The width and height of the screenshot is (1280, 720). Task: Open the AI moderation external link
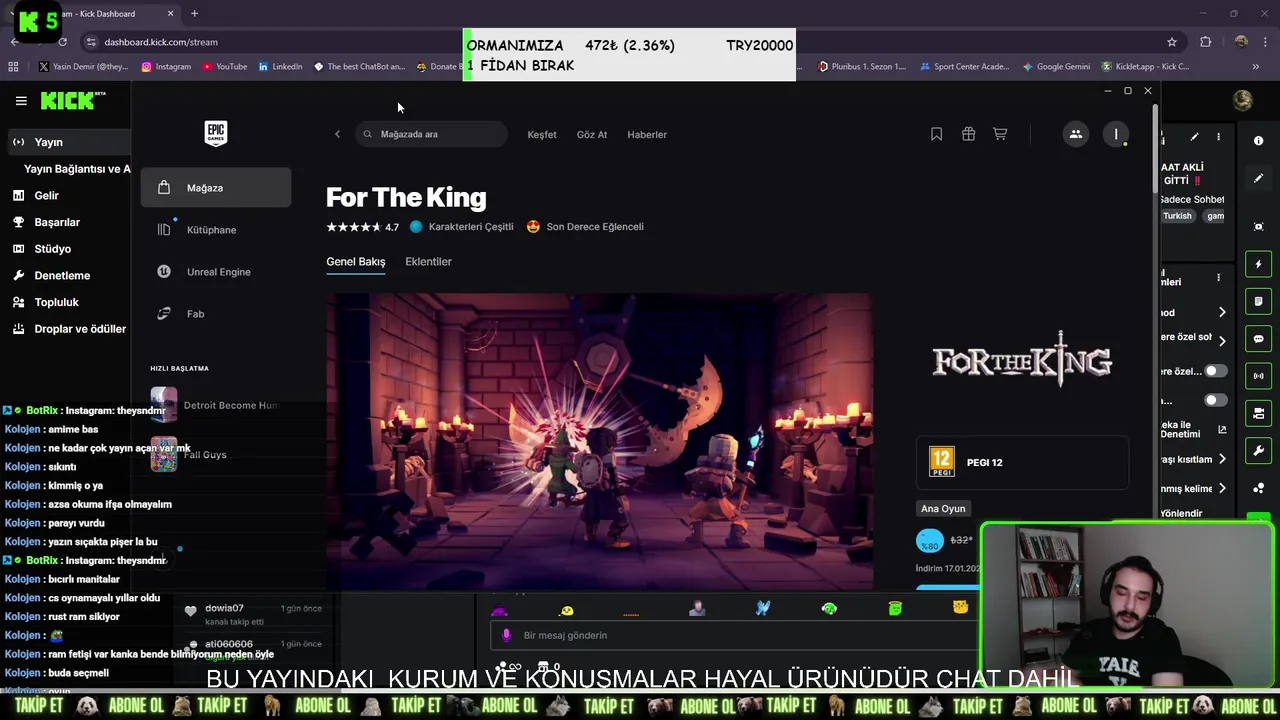[x=1222, y=430]
